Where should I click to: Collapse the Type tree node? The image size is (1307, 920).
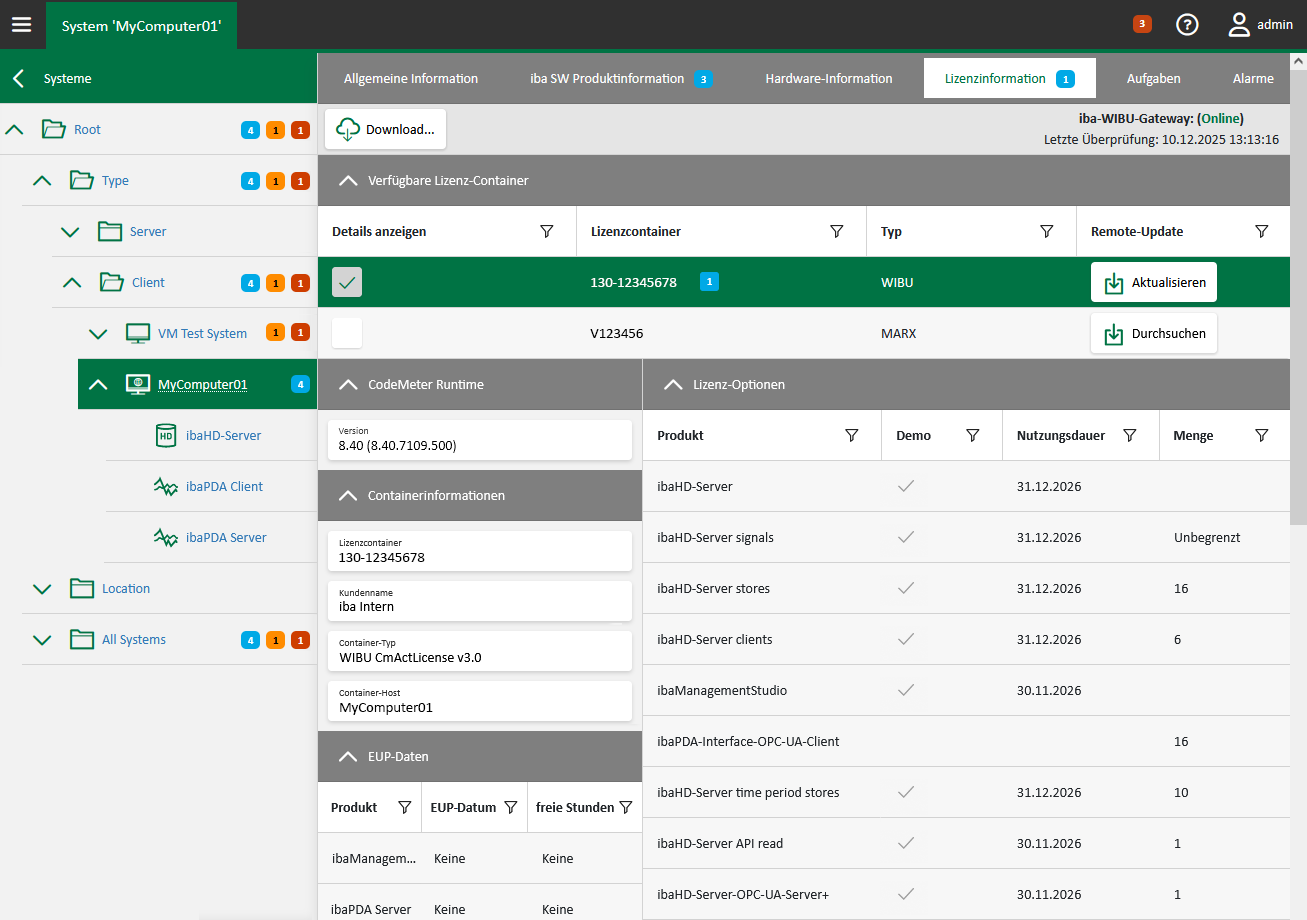click(x=42, y=180)
